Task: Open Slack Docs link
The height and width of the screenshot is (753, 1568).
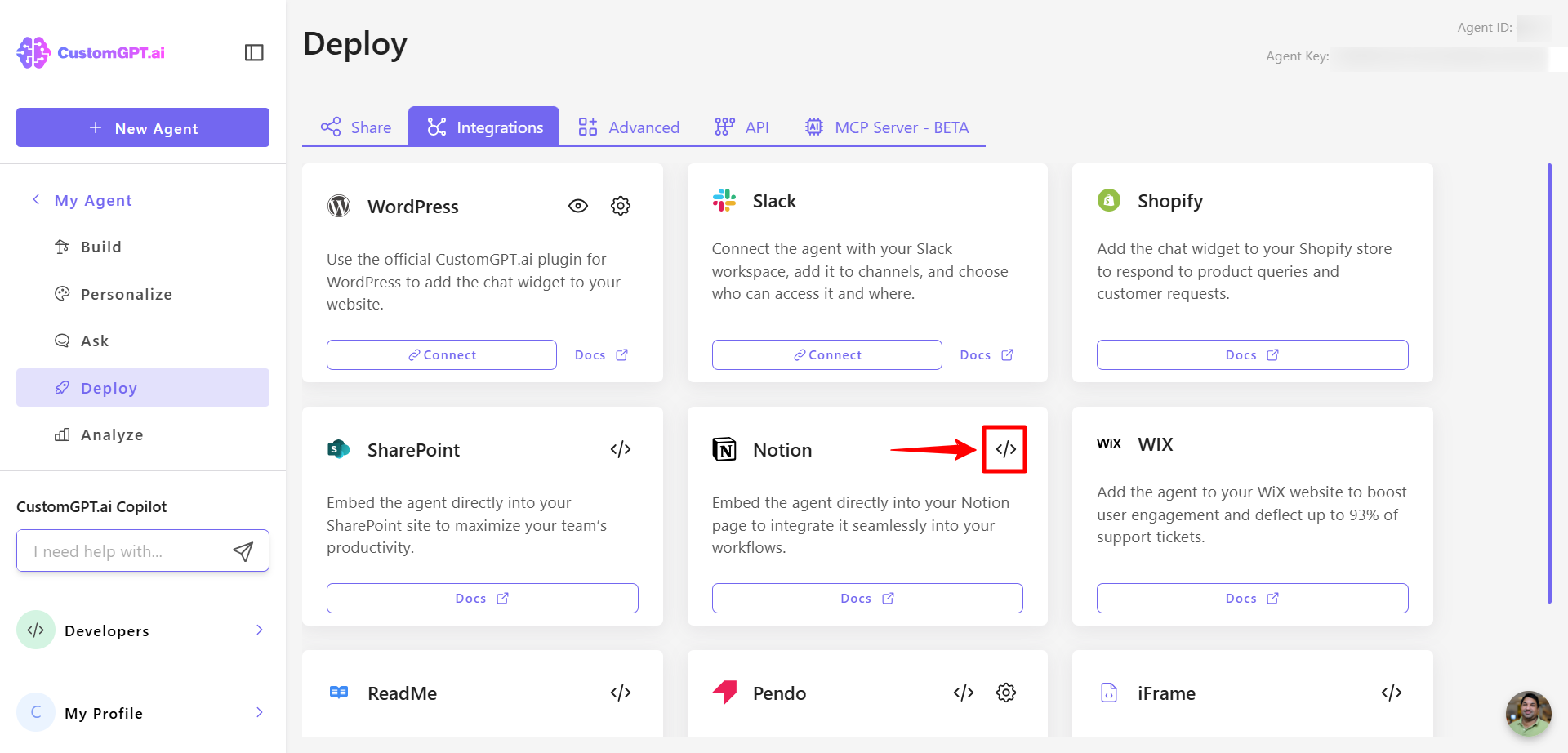Action: click(x=987, y=354)
